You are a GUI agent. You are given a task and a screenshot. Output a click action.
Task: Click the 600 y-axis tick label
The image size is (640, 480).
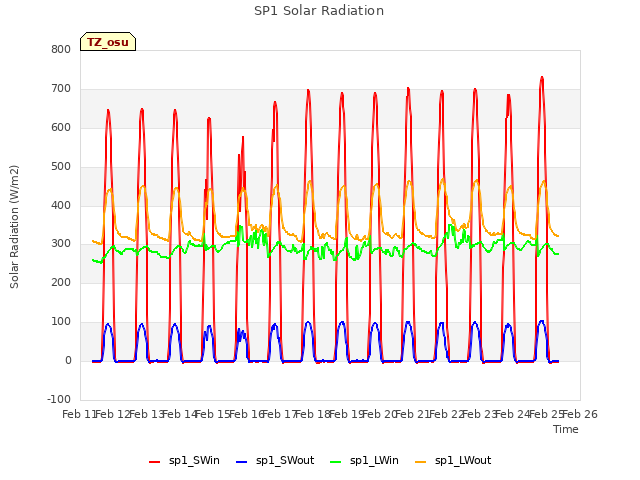pyautogui.click(x=61, y=128)
